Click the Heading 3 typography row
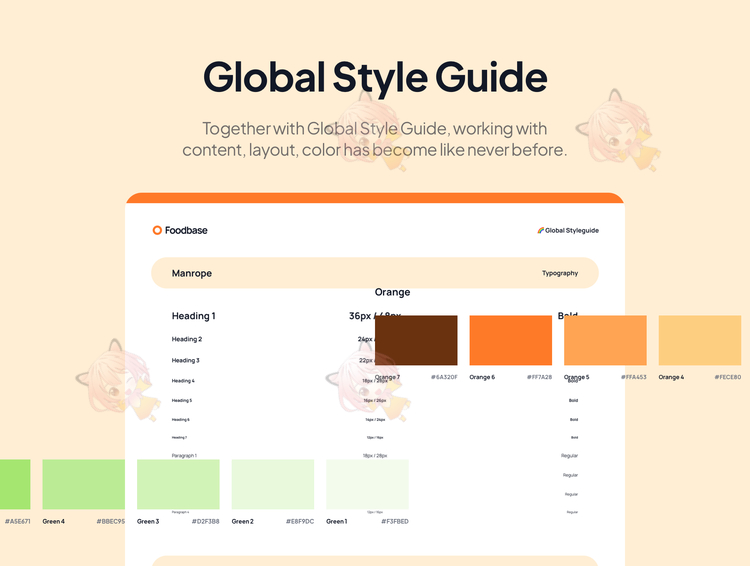 [x=375, y=360]
